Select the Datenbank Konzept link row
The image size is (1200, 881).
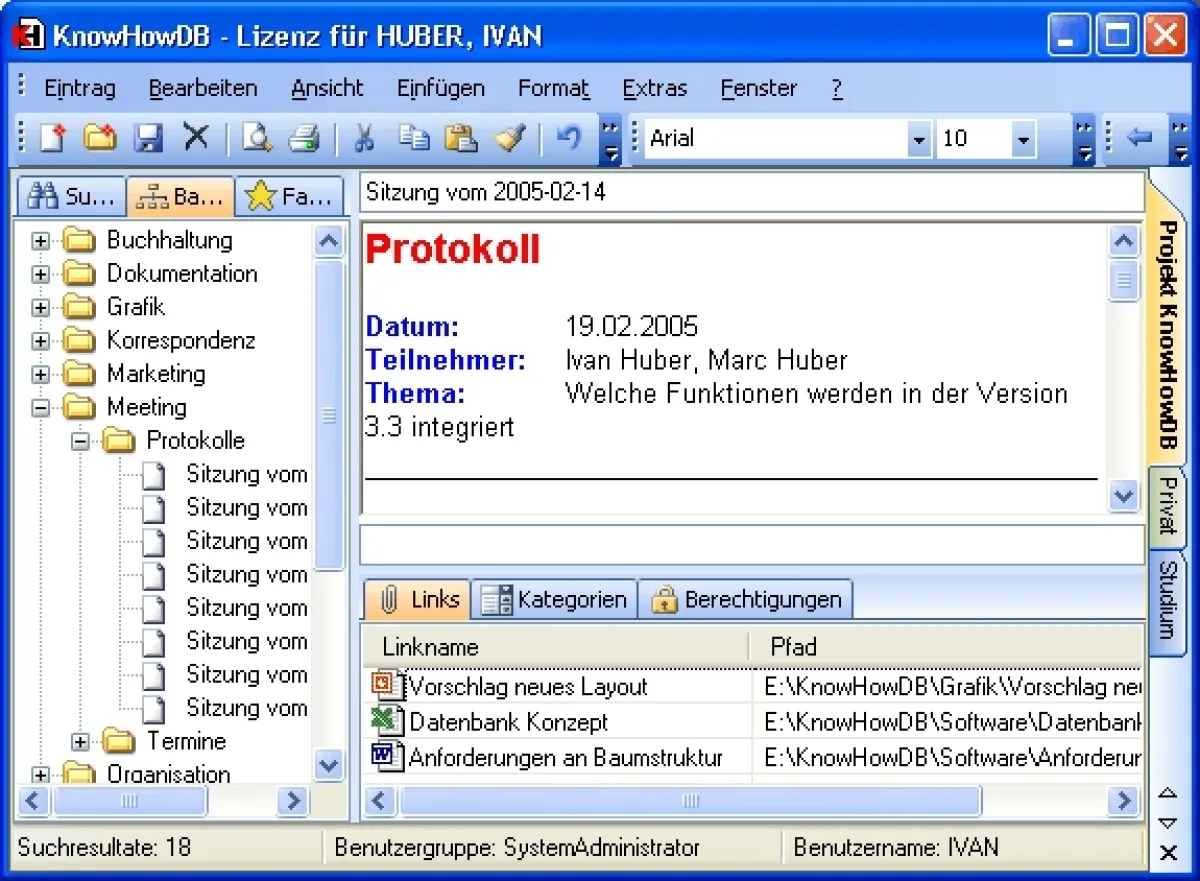coord(508,722)
